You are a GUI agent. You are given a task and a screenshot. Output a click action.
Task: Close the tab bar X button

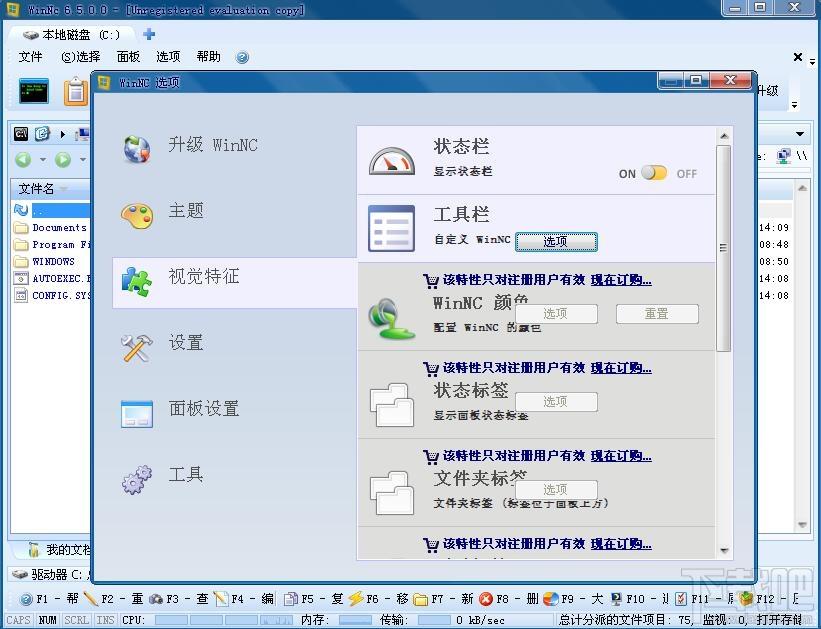(x=798, y=57)
